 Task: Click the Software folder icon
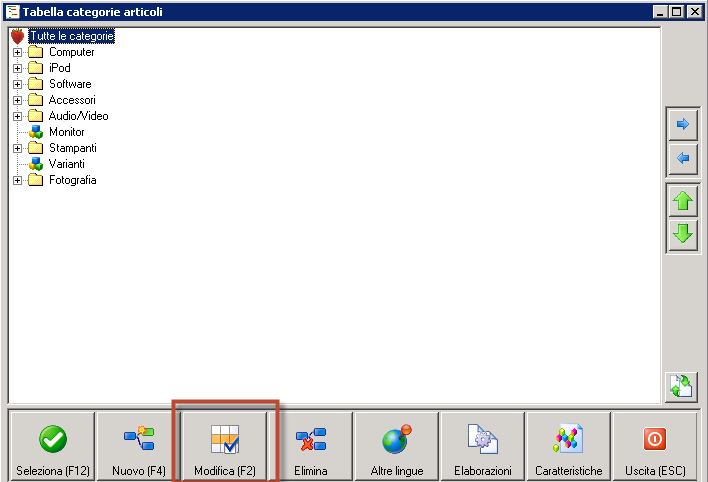click(35, 84)
